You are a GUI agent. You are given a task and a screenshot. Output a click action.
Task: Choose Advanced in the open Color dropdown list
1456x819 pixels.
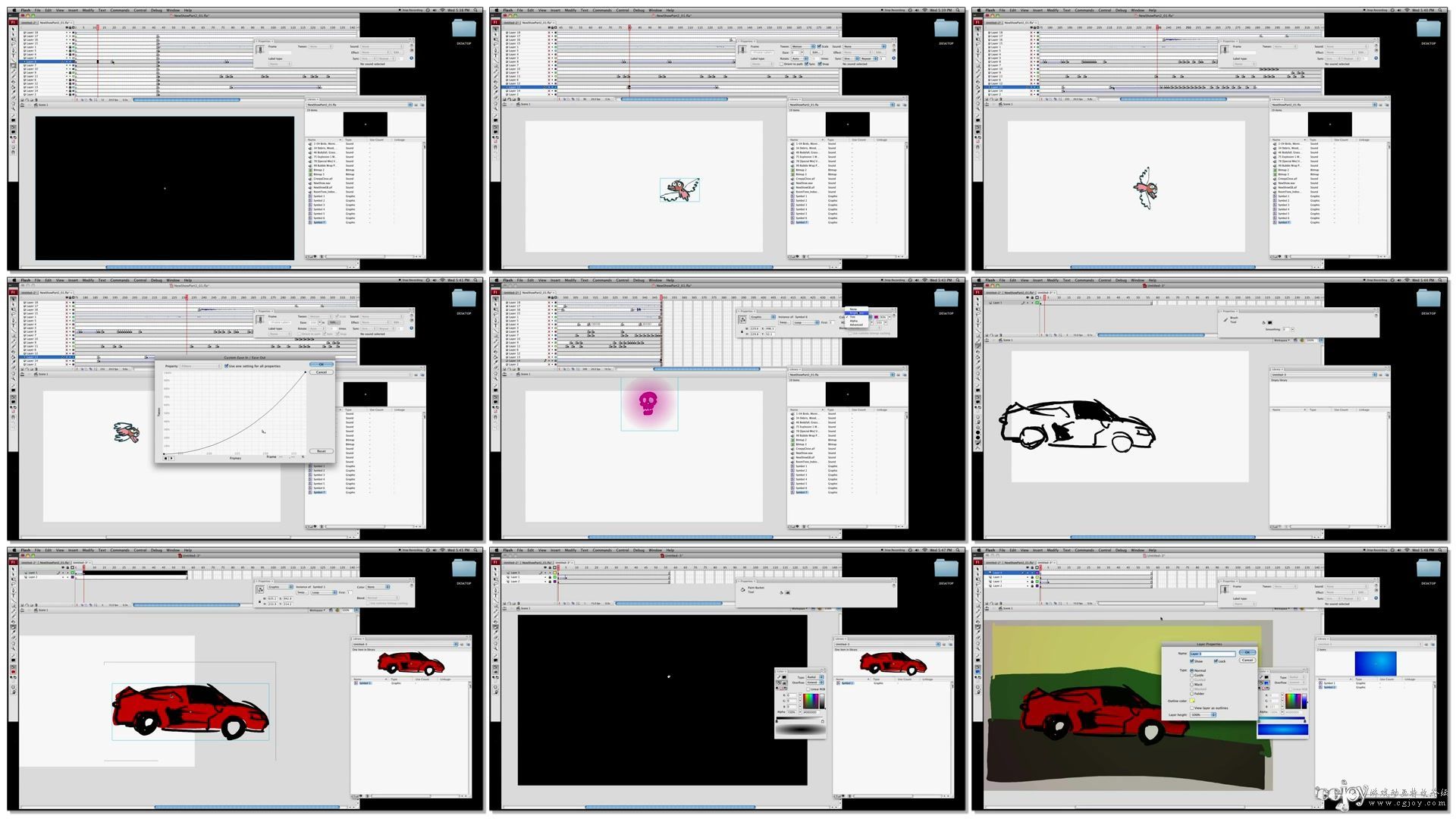[856, 325]
